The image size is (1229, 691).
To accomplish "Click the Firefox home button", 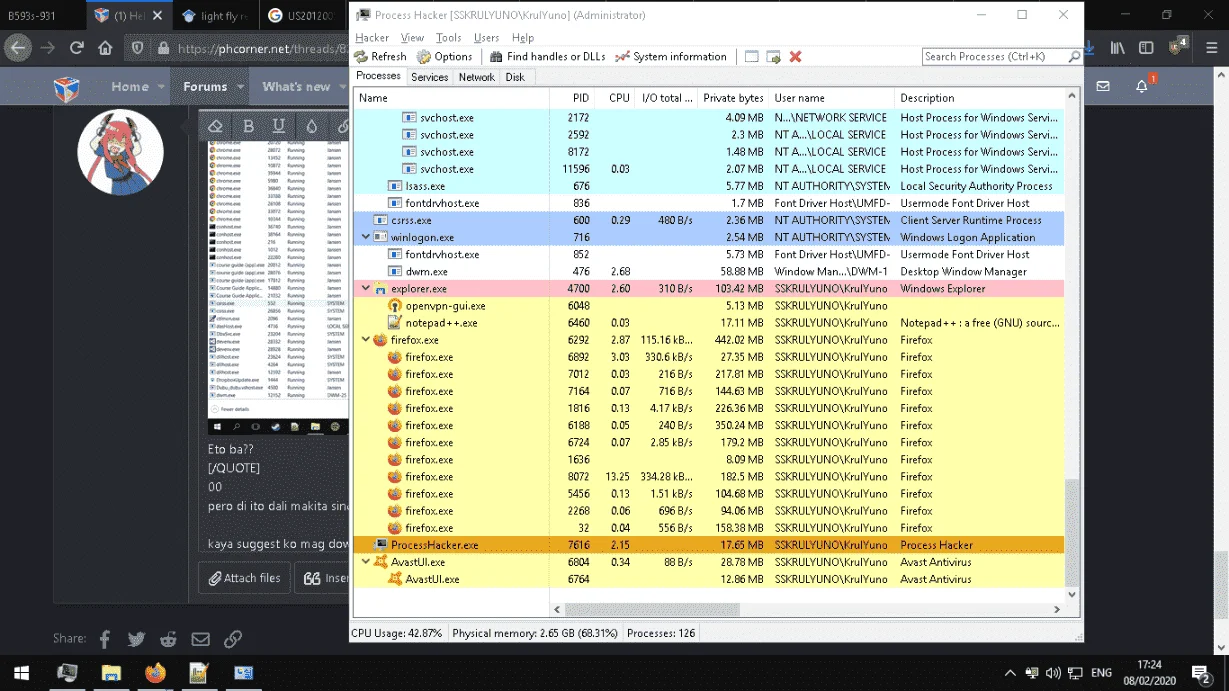I will pyautogui.click(x=105, y=48).
